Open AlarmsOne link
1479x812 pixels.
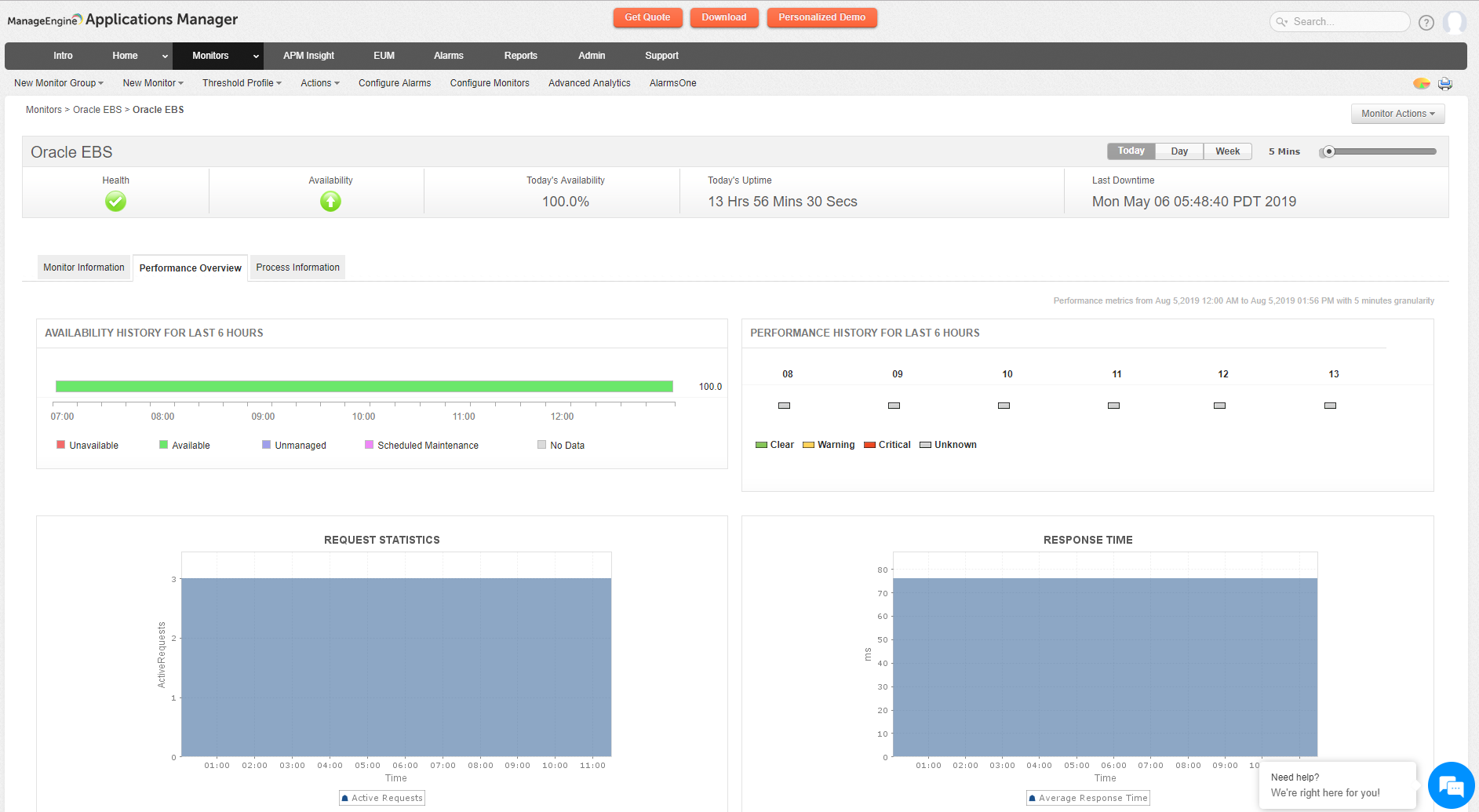tap(673, 83)
